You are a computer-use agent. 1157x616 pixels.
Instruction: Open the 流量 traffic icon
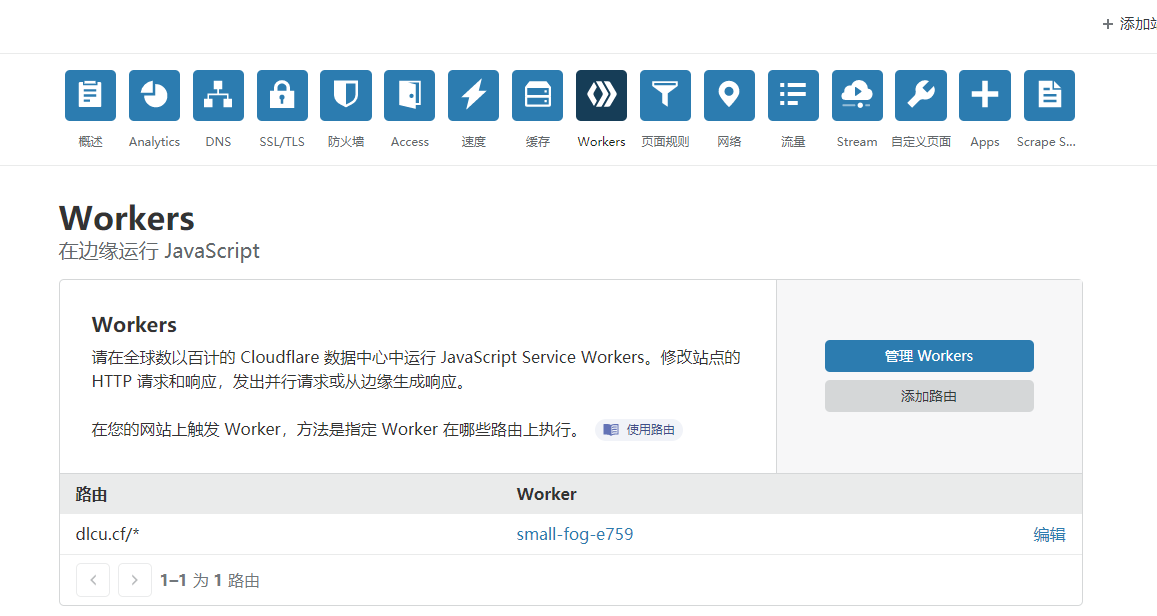click(793, 95)
